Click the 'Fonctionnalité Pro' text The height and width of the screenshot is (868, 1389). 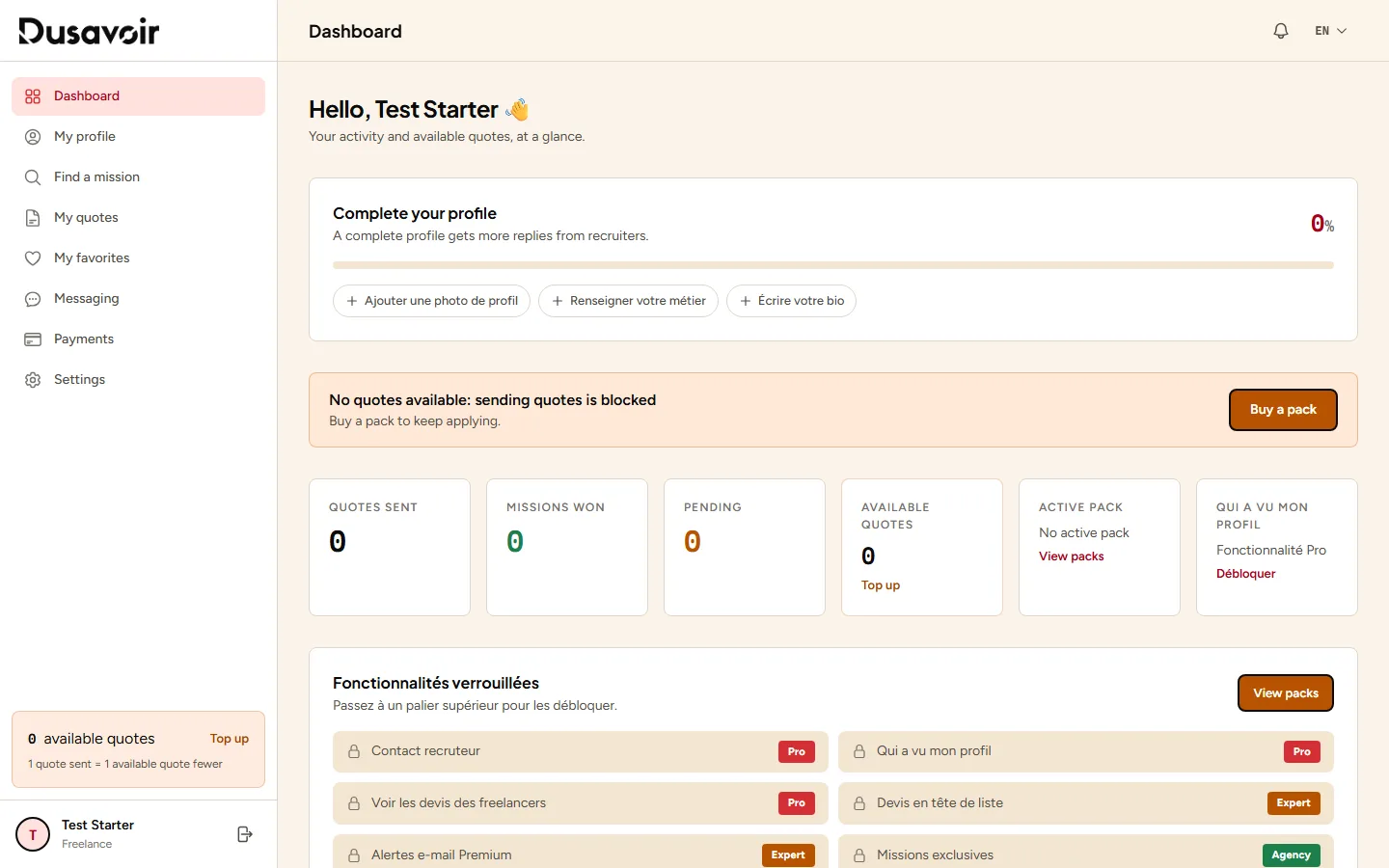(1271, 550)
